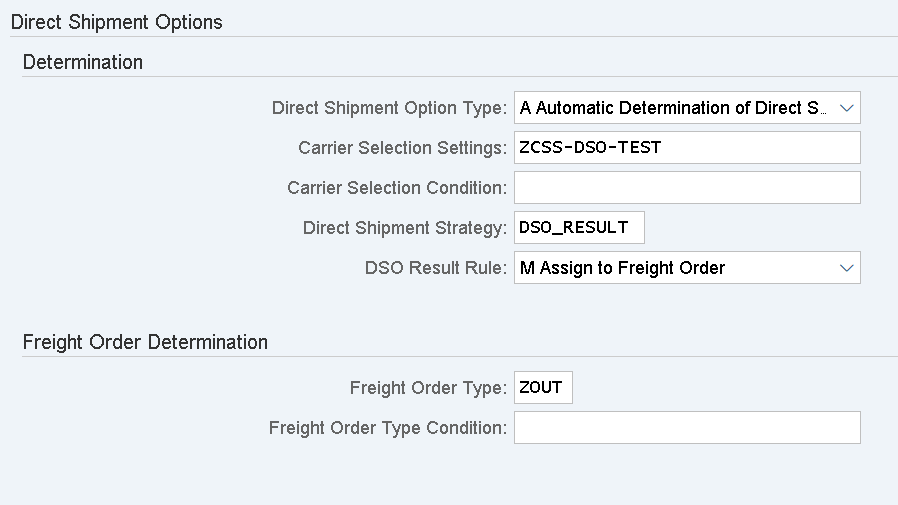The width and height of the screenshot is (898, 505).
Task: Open the Direct Shipment Option Type dropdown arrow
Action: point(846,108)
